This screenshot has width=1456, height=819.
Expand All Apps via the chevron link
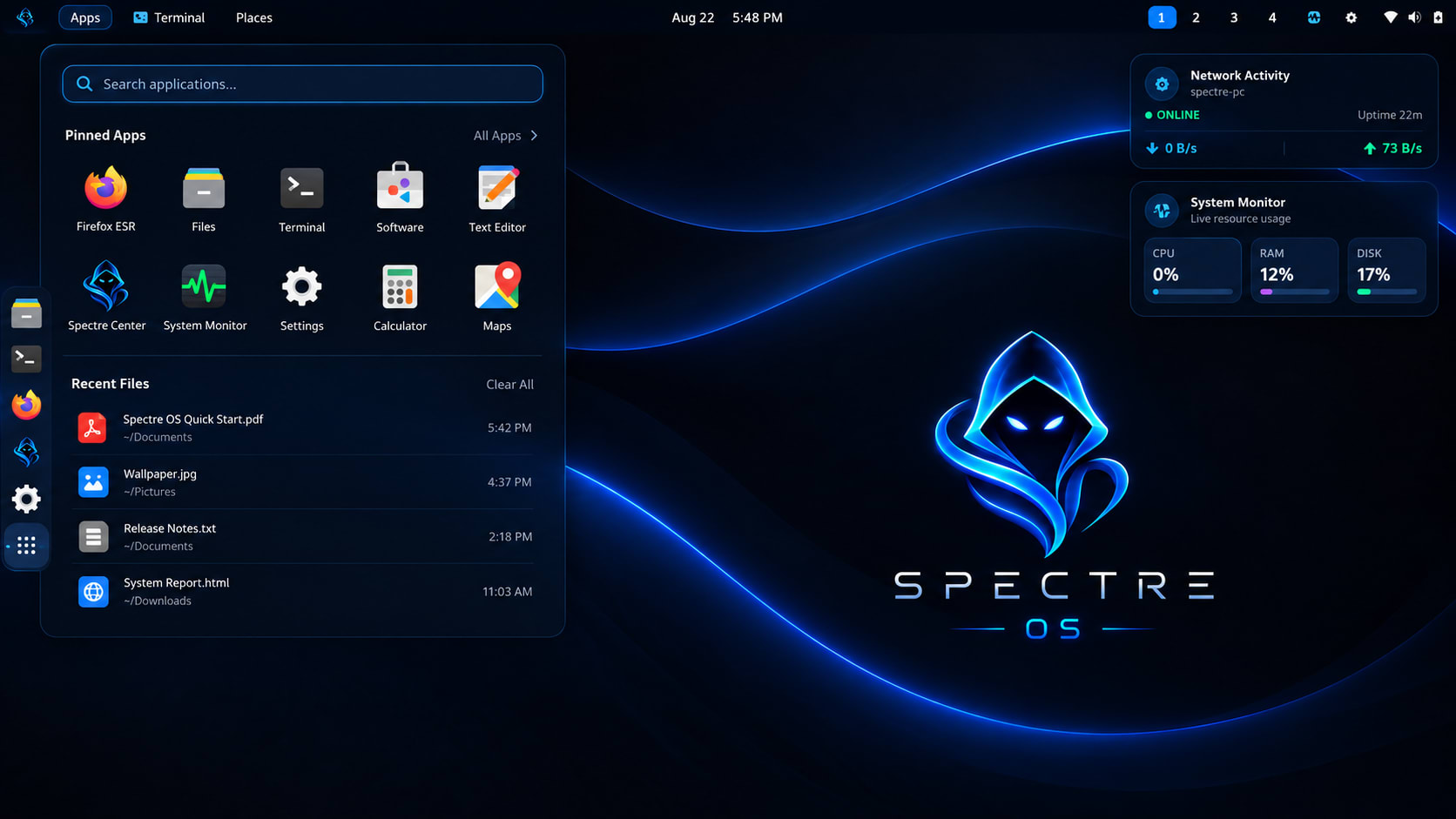506,136
